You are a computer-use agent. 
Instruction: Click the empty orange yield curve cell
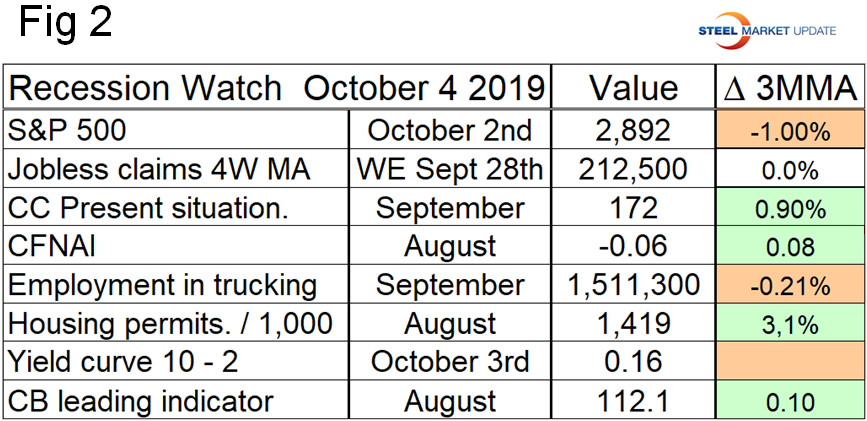tap(790, 363)
